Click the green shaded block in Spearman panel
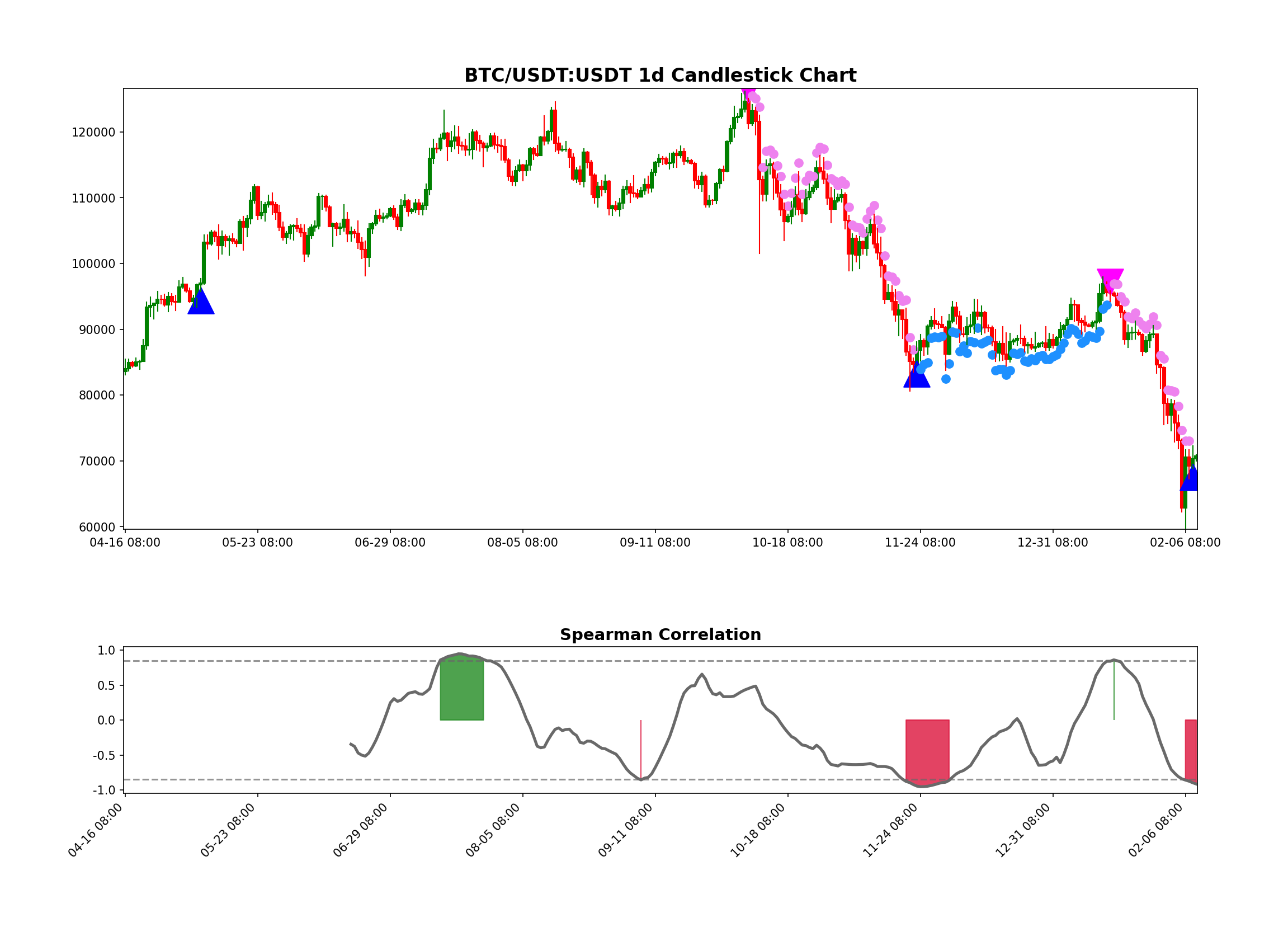Viewport: 1288px width, 927px height. tap(462, 690)
